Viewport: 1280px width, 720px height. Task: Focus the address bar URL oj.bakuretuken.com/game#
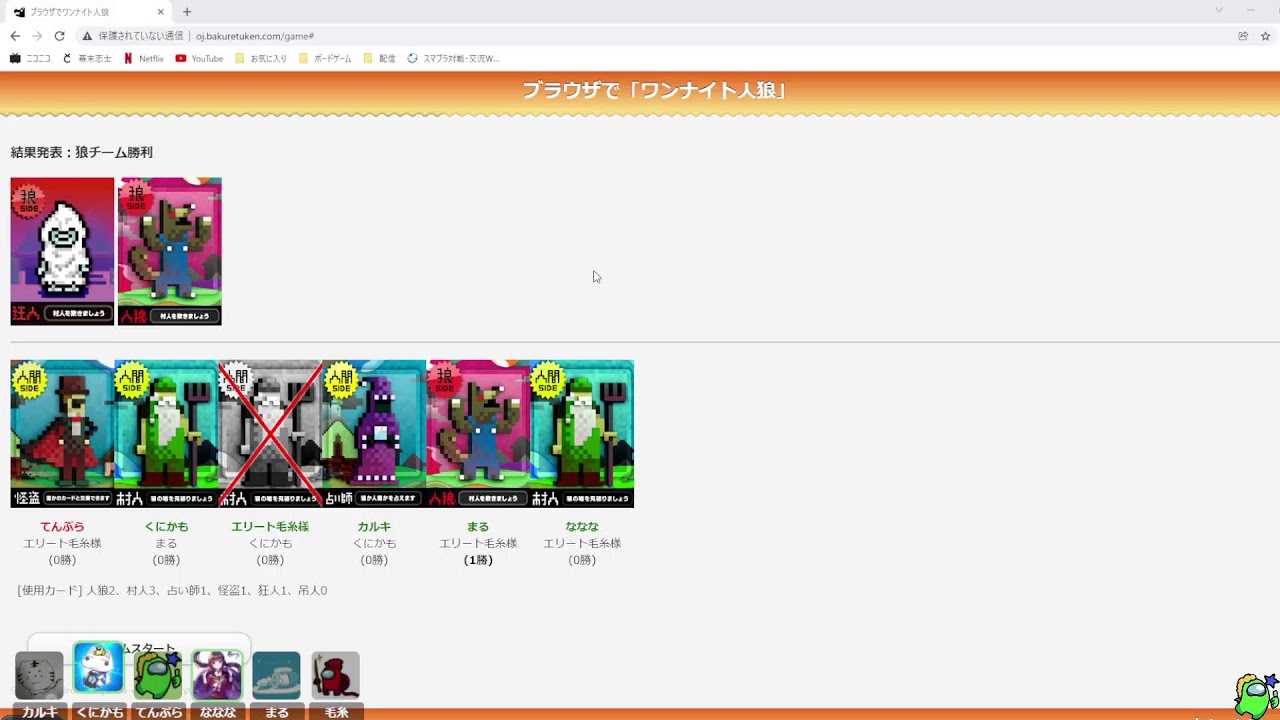tap(255, 36)
